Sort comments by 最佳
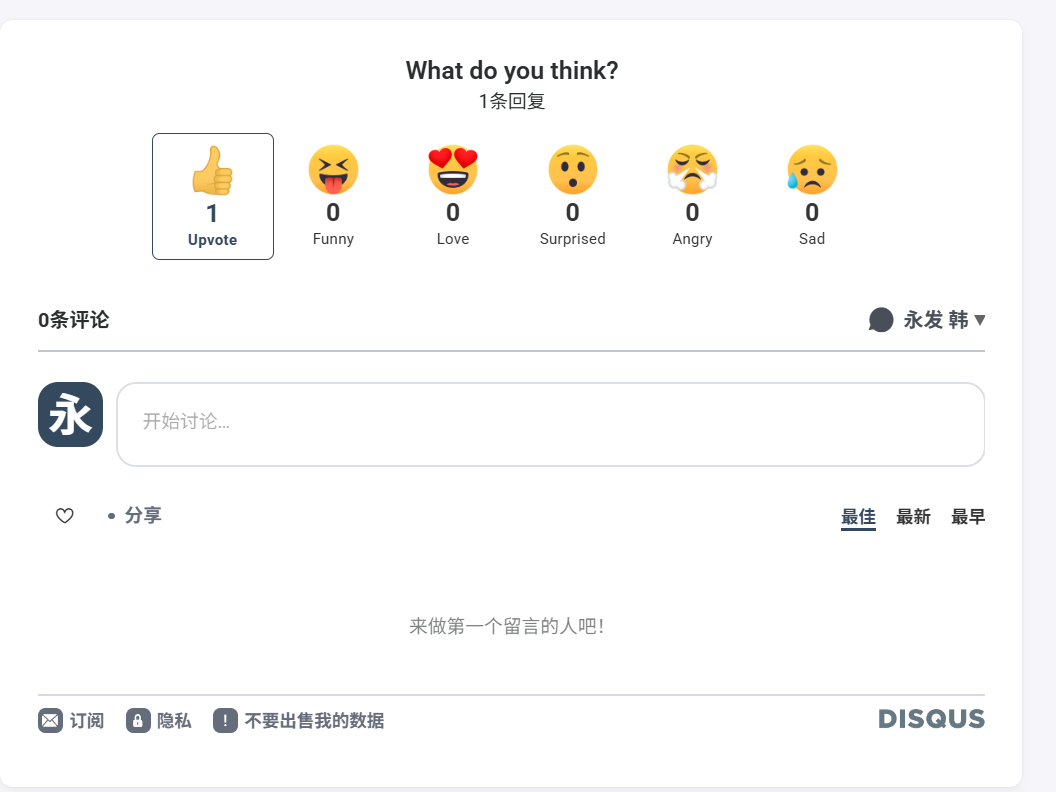Viewport: 1056px width, 792px height. coord(858,517)
